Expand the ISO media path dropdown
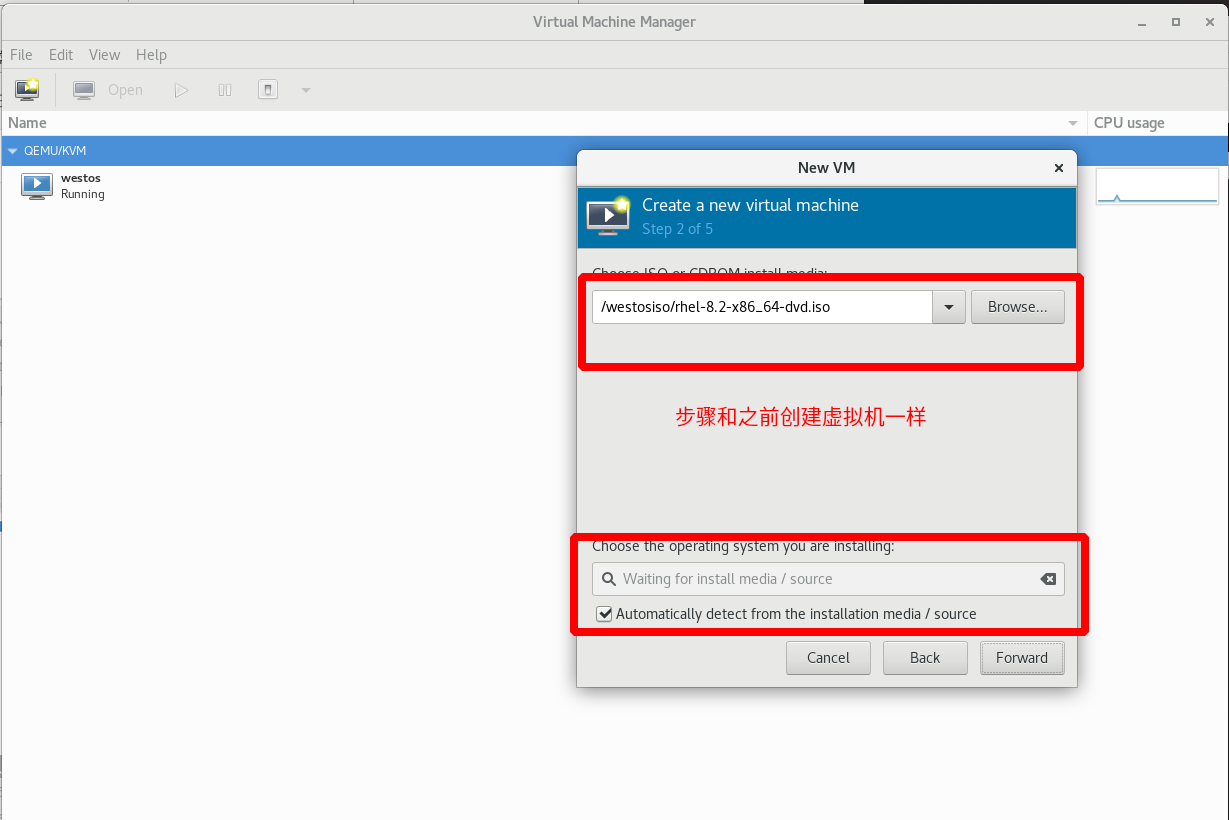 pos(948,307)
